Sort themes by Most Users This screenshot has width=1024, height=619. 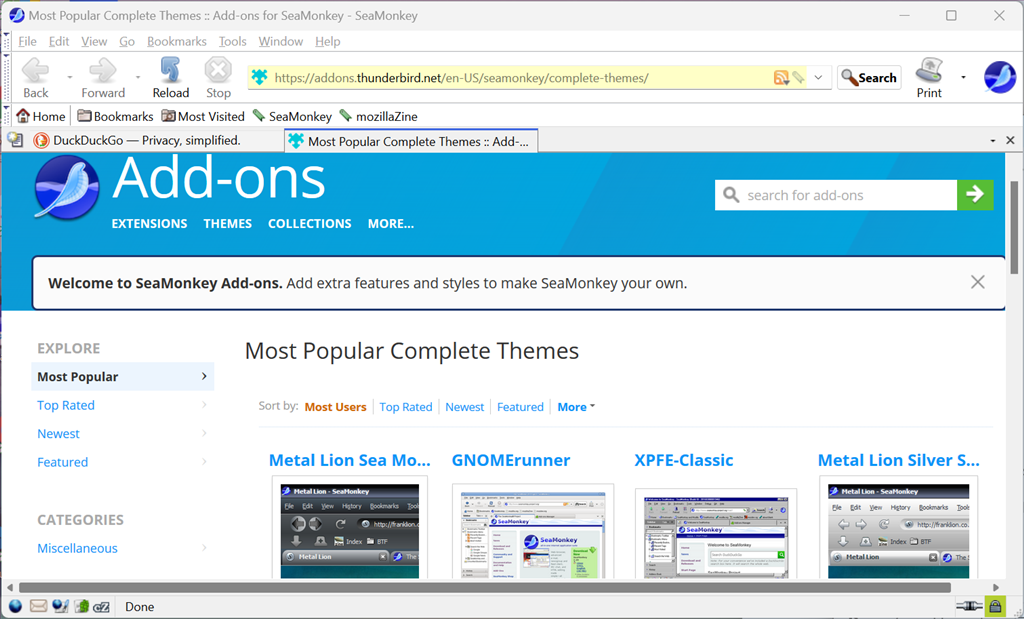[x=335, y=407]
